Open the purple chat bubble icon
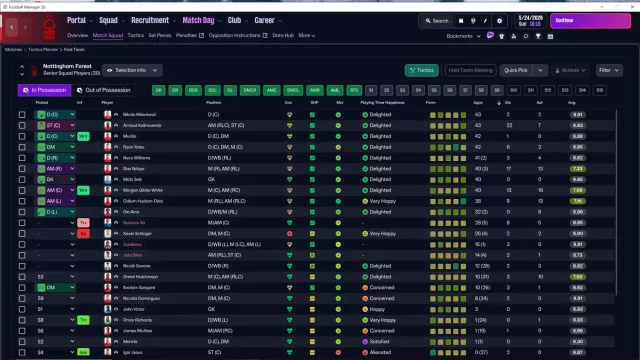Viewport: 640px width, 360px height. tap(490, 36)
